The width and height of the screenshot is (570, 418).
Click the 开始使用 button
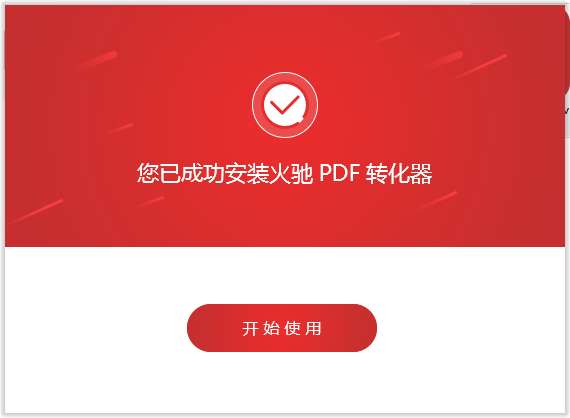click(282, 328)
